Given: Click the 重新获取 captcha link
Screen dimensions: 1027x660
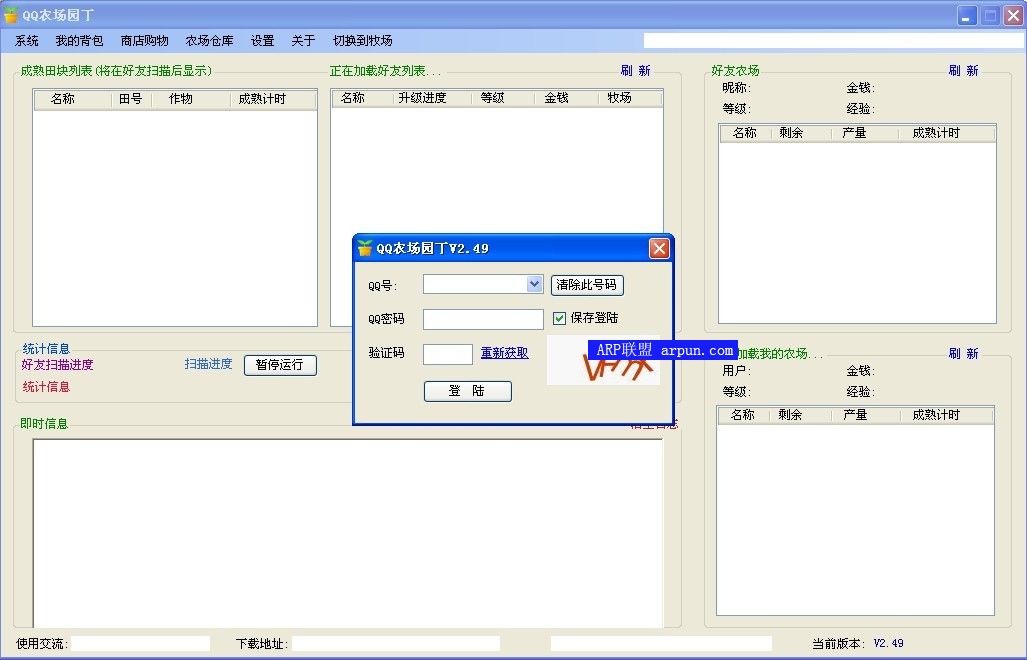Looking at the screenshot, I should [x=504, y=353].
